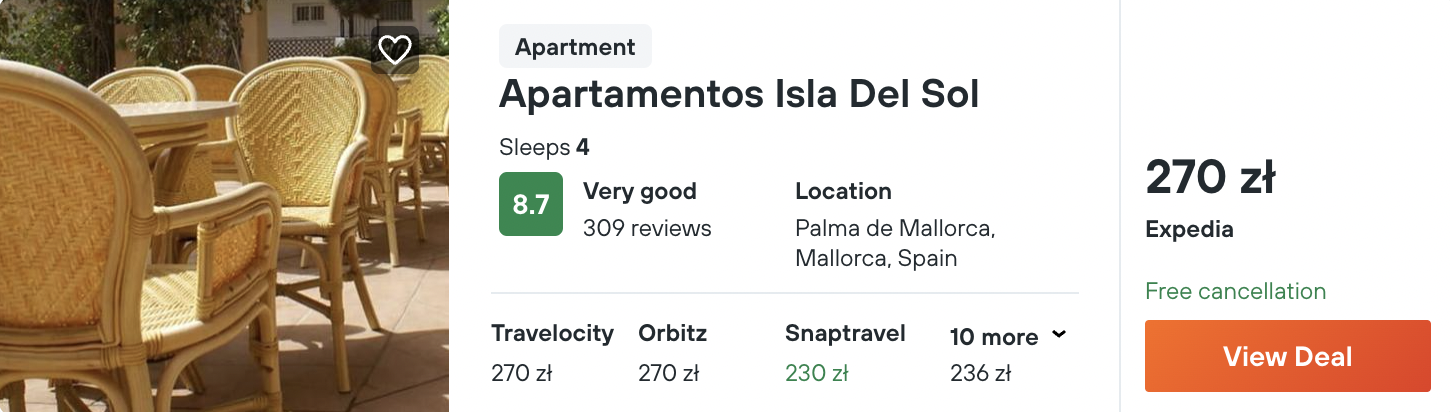Image resolution: width=1450 pixels, height=412 pixels.
Task: Click the Sleeps 4 capacity text
Action: coord(544,148)
